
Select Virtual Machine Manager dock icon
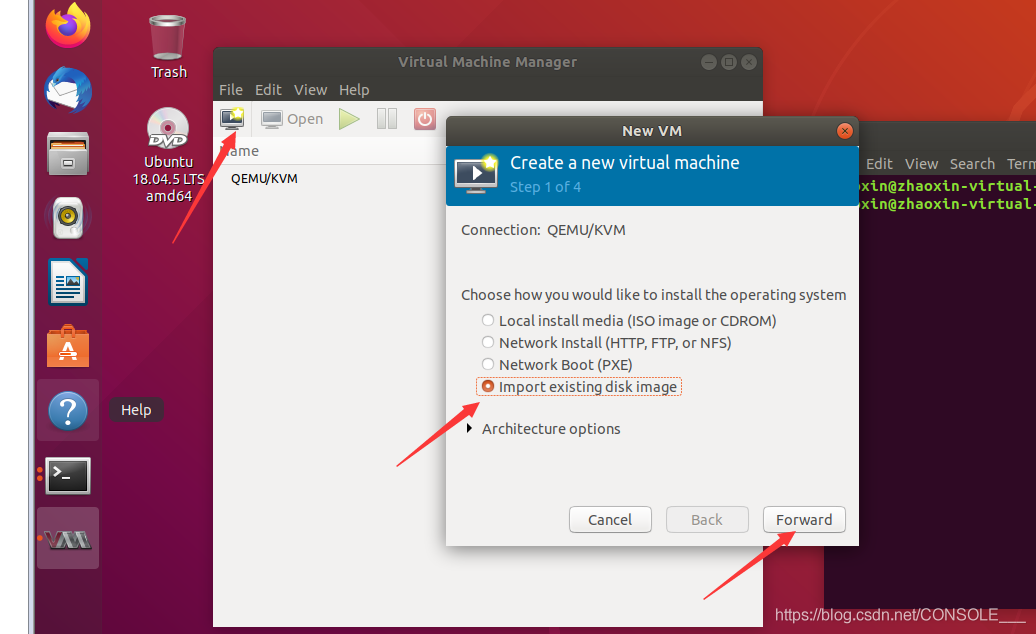(68, 539)
